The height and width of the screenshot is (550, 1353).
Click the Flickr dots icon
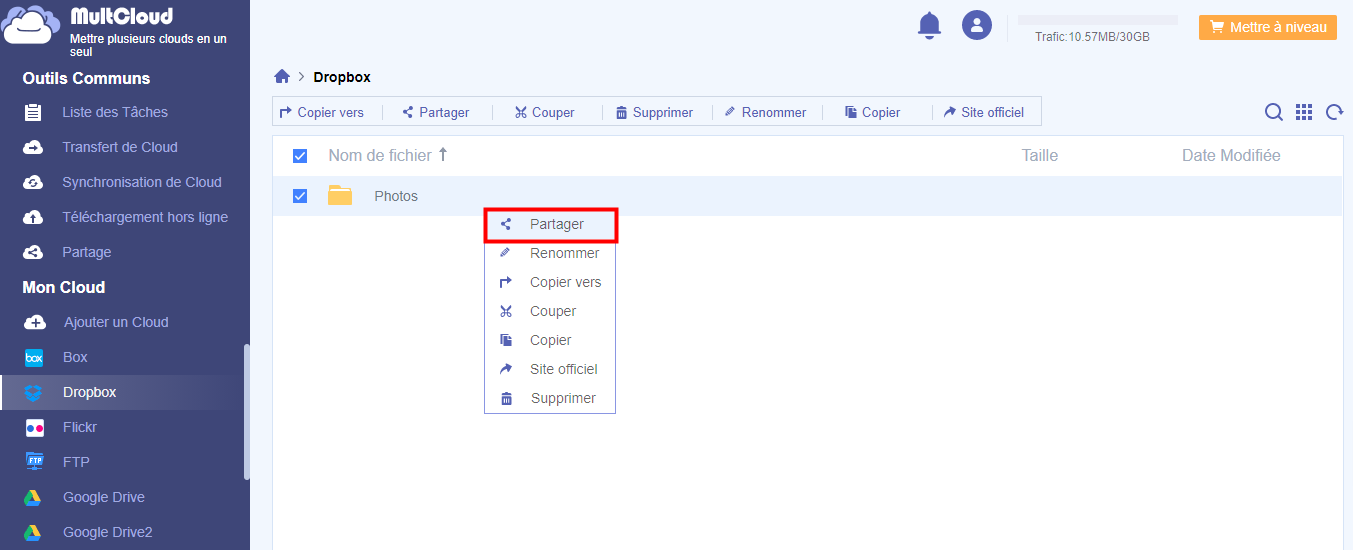coord(34,427)
